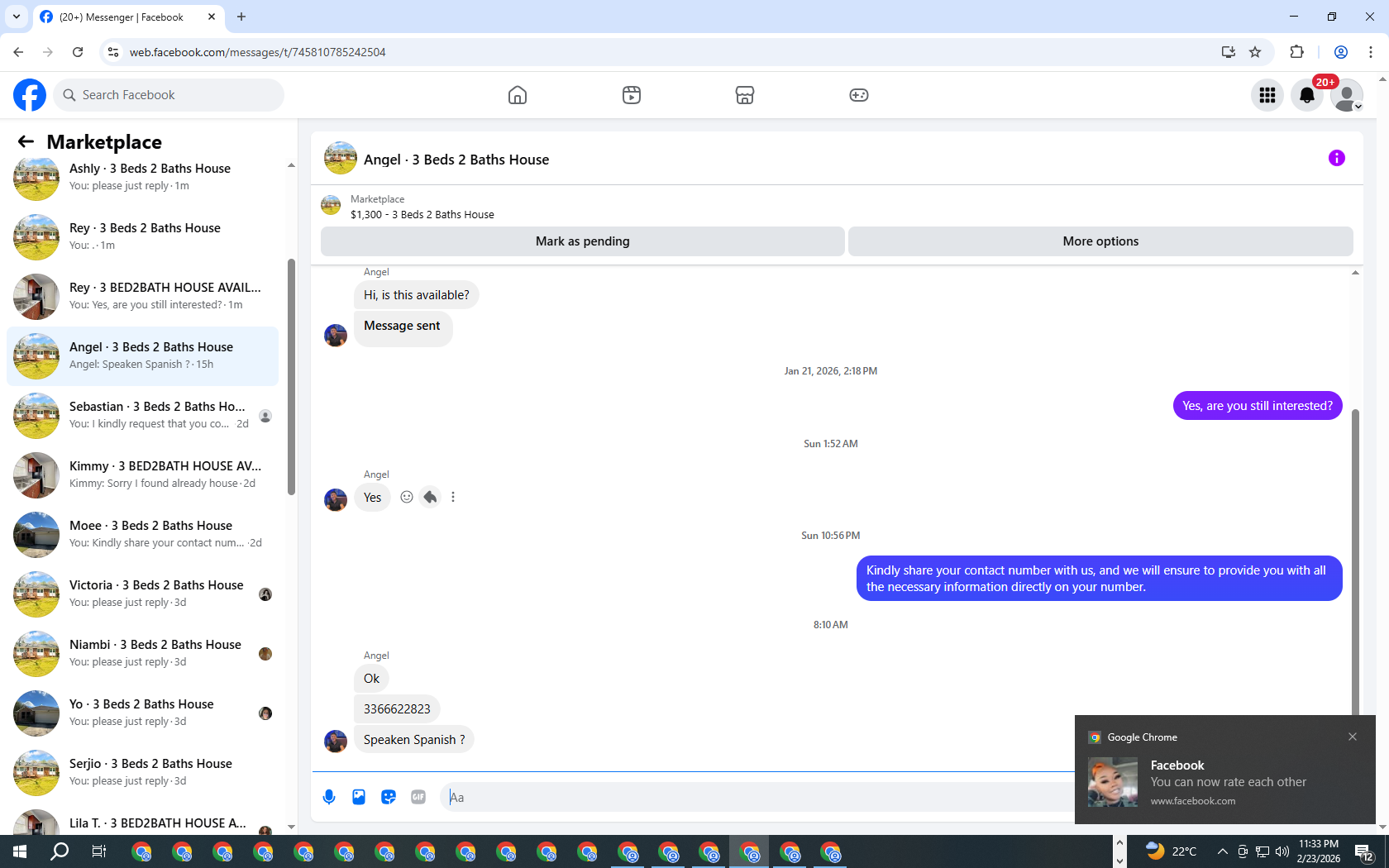
Task: Click Angel's profile picture in header
Action: (x=341, y=158)
